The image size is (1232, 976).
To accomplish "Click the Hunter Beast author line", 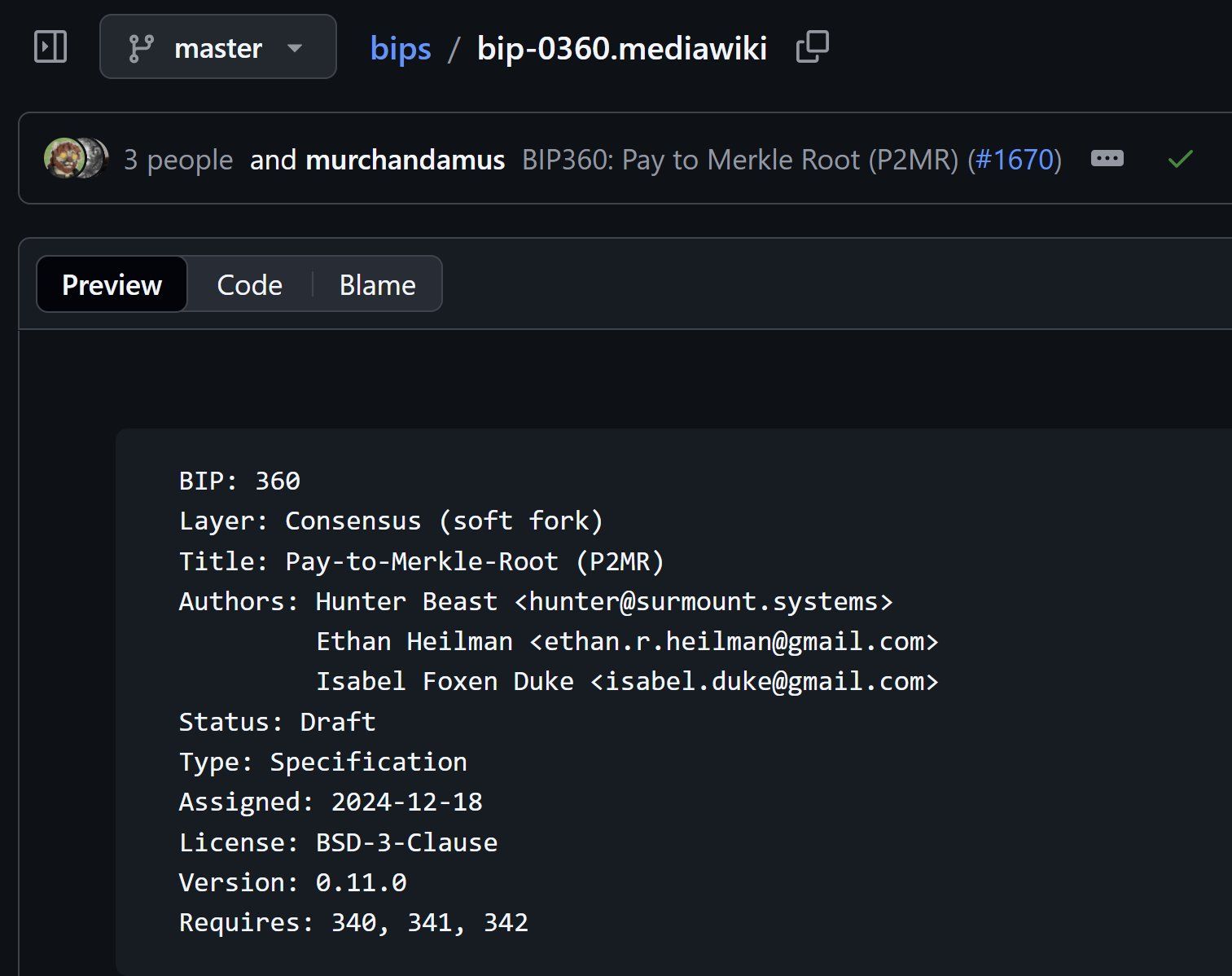I will (x=536, y=601).
